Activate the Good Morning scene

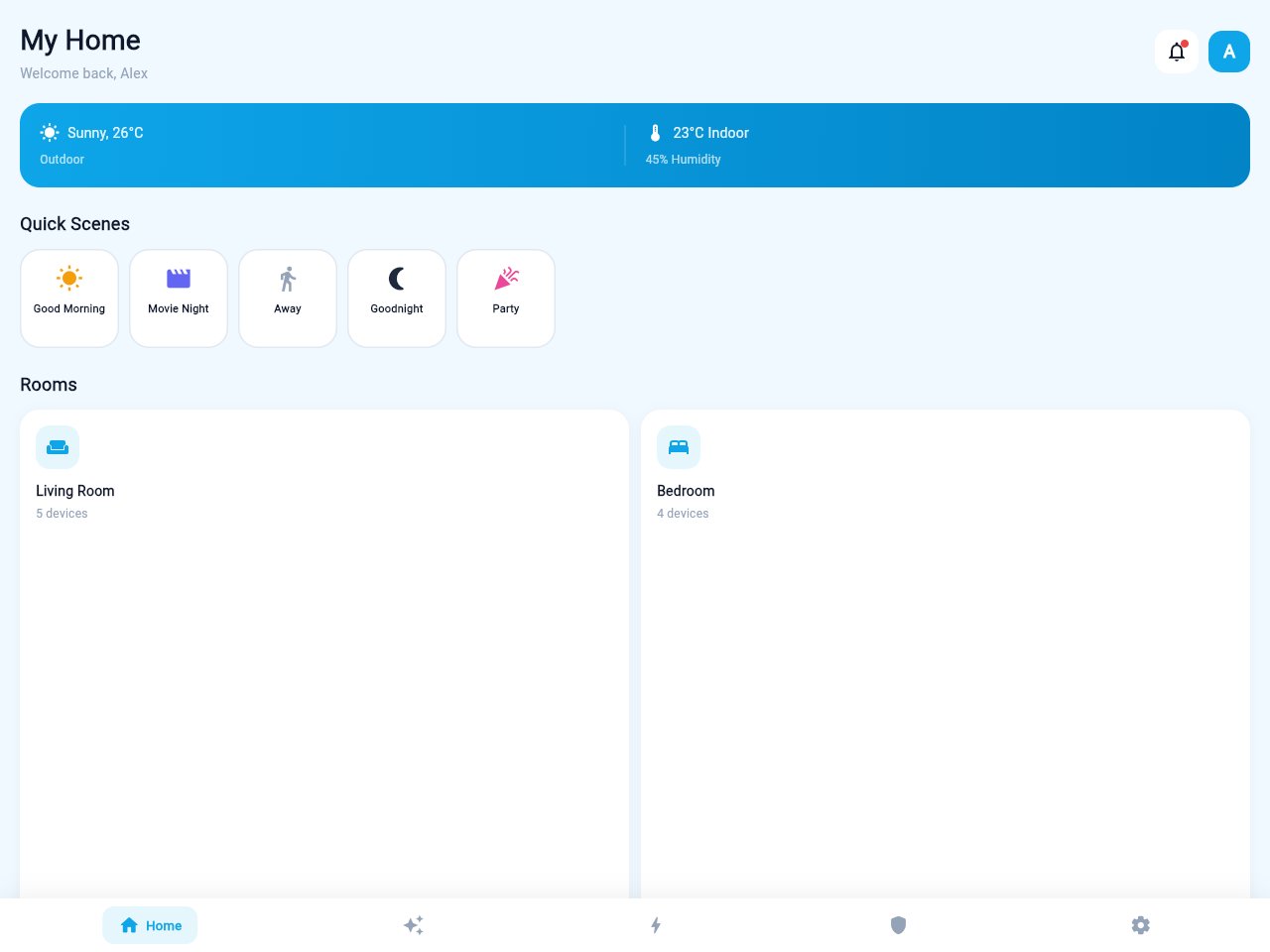pyautogui.click(x=69, y=298)
